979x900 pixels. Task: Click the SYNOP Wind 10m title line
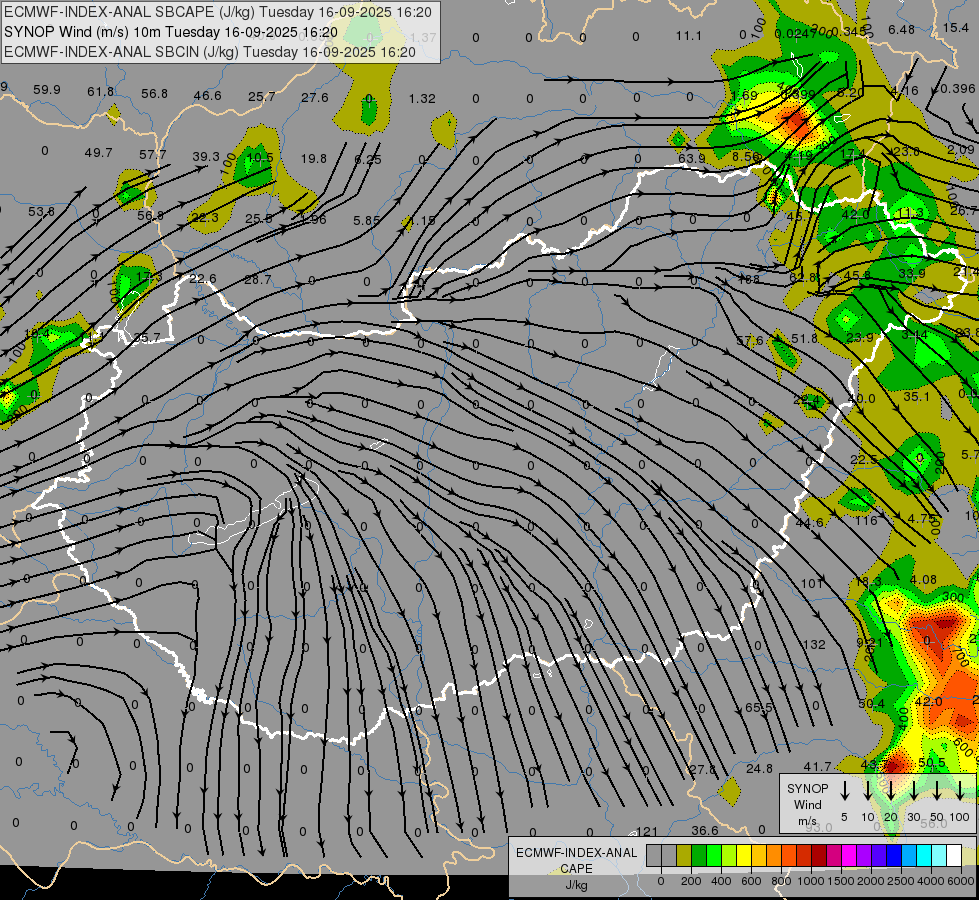pyautogui.click(x=170, y=32)
